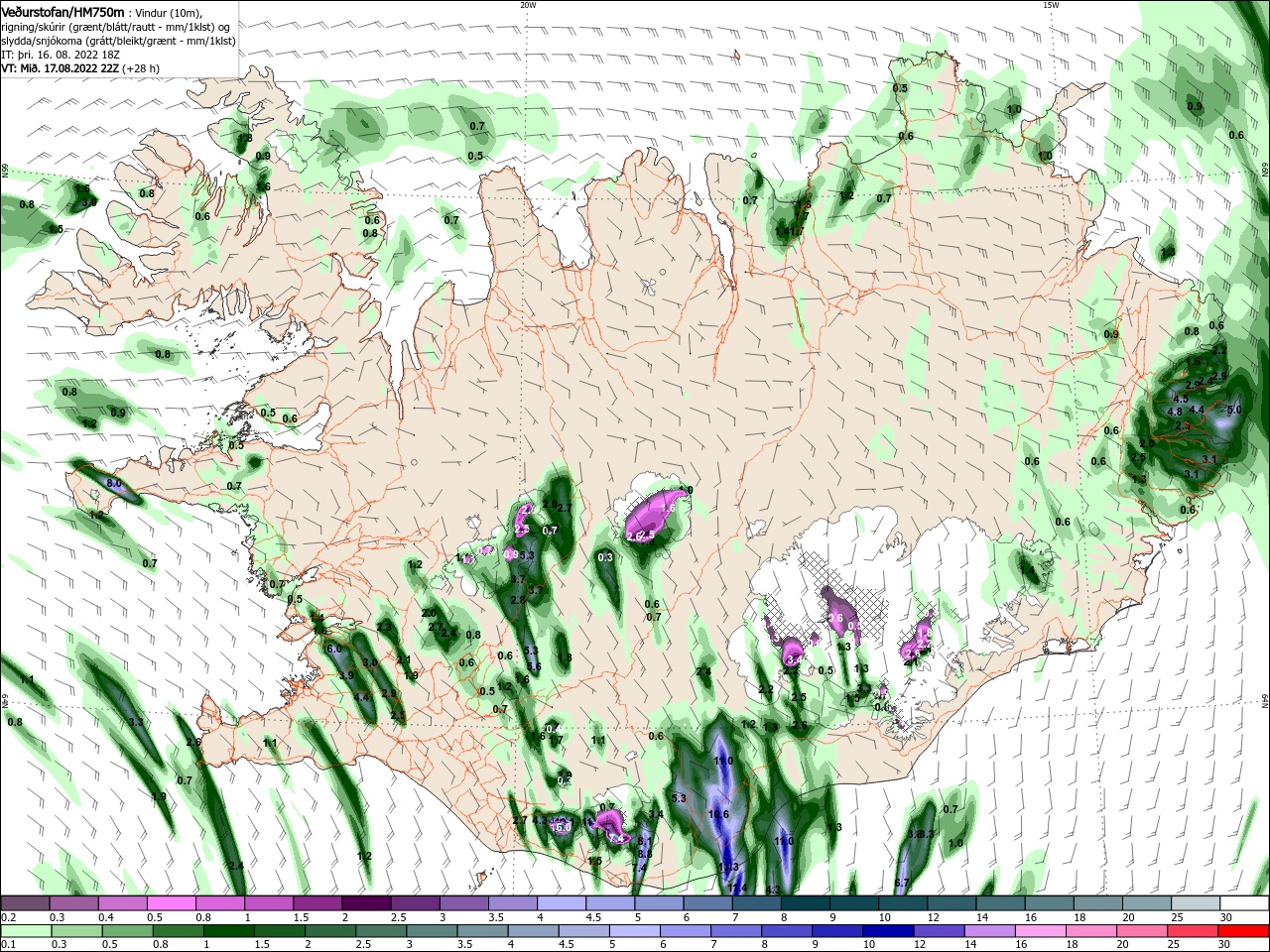Click the Veðurstofan/HM750m map title
This screenshot has height=952, width=1270.
click(63, 11)
